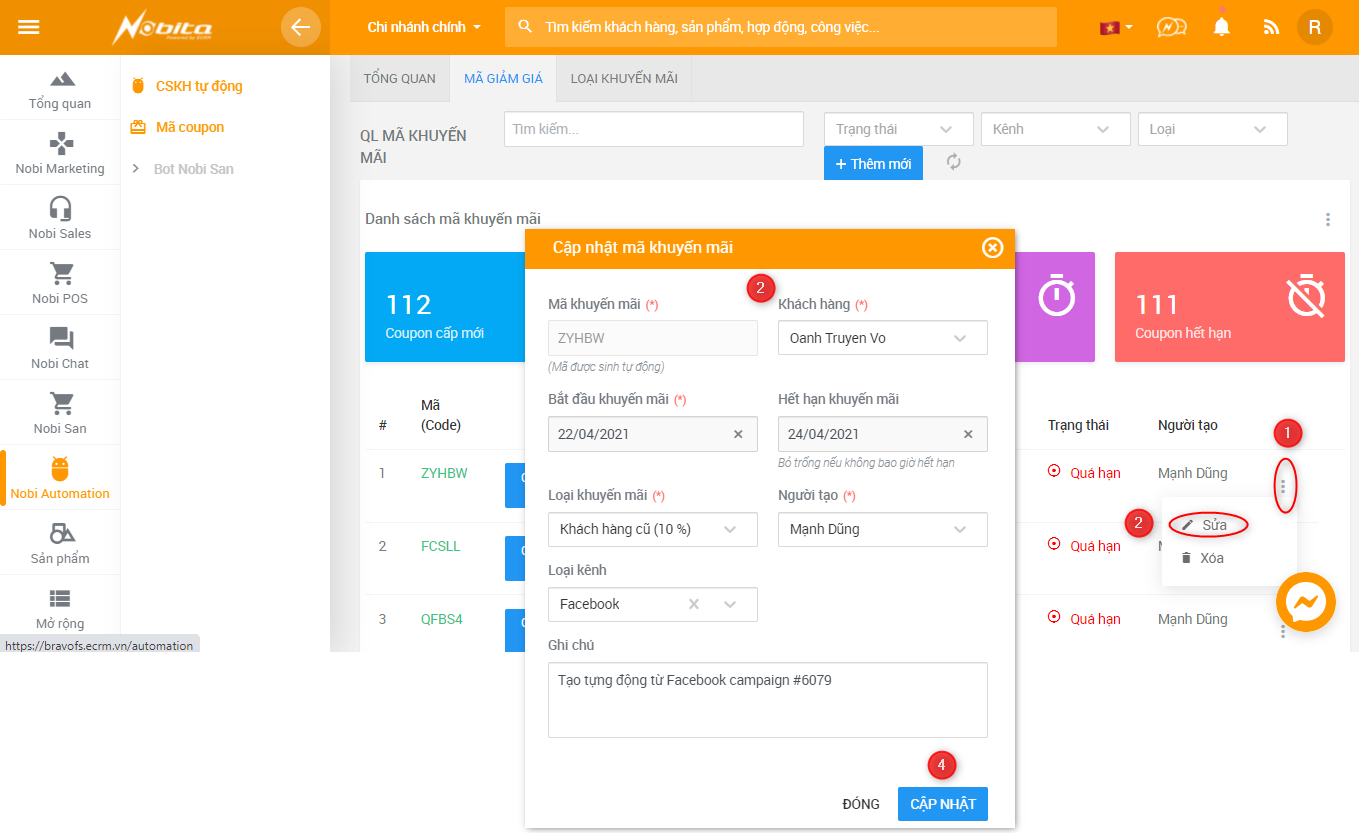Image resolution: width=1359 pixels, height=833 pixels.
Task: Open the hamburger menu icon
Action: (x=29, y=27)
